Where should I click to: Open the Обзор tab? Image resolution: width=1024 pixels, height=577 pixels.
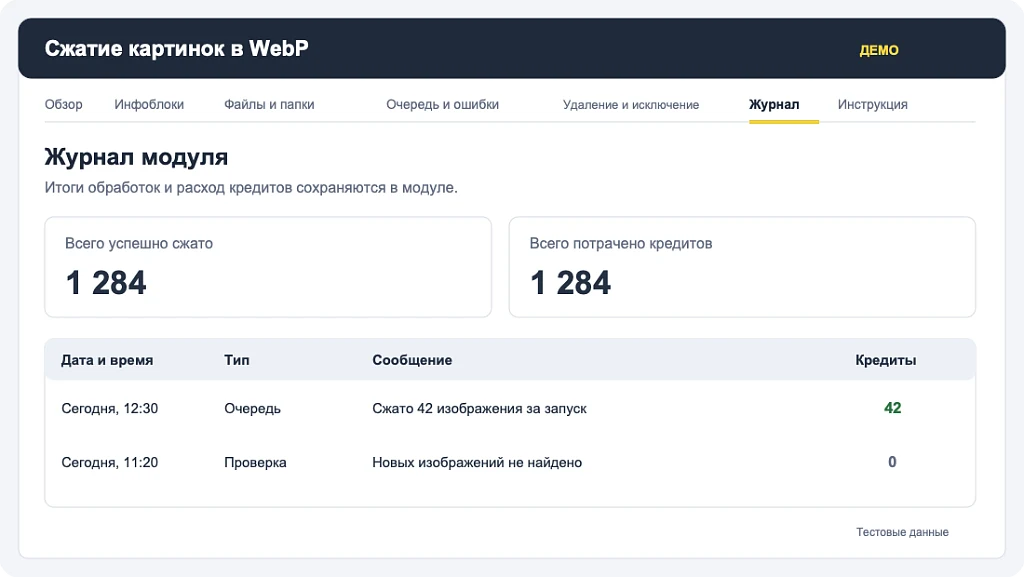click(x=63, y=104)
